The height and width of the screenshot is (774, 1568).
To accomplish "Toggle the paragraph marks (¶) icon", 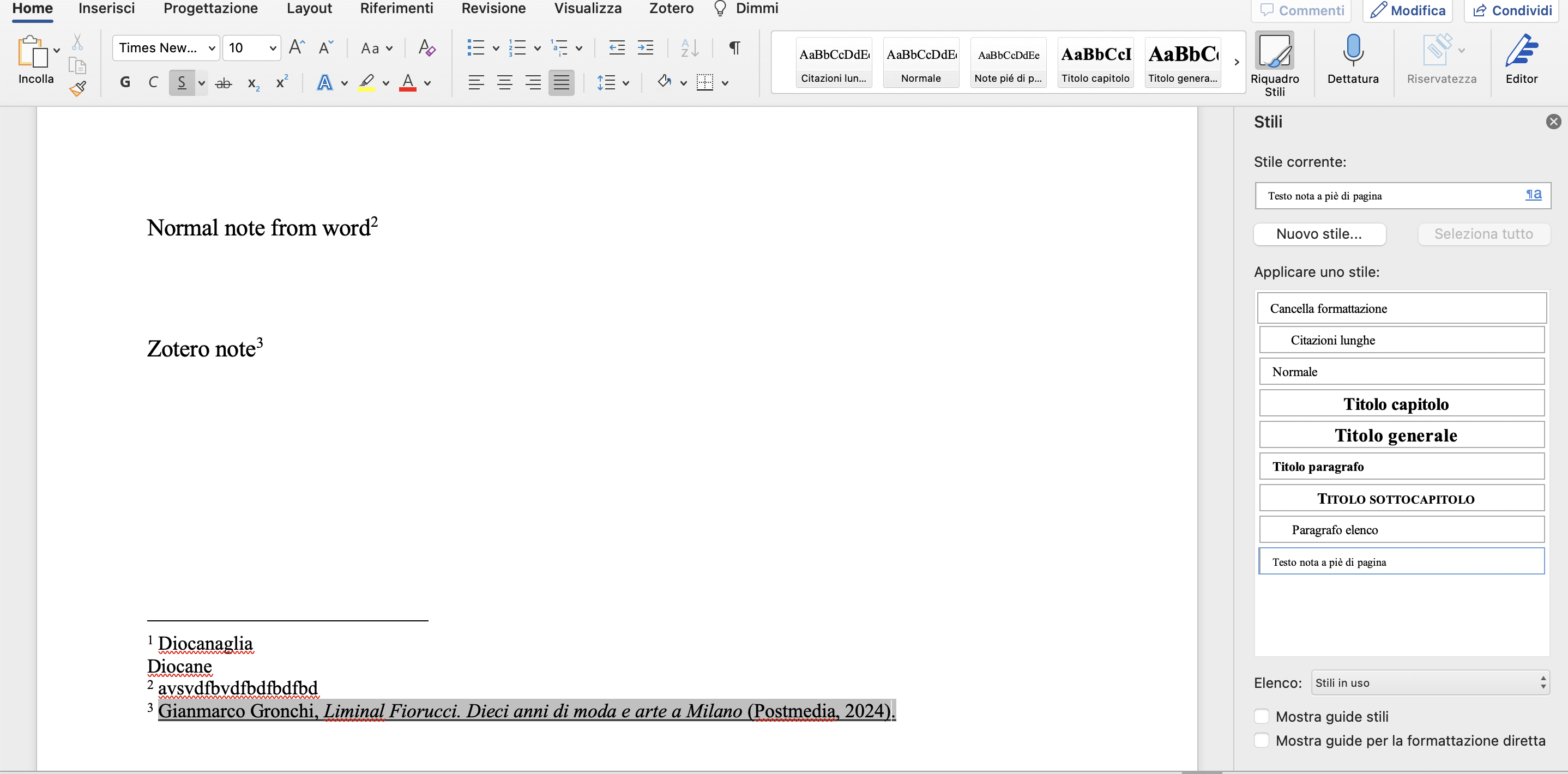I will (734, 47).
